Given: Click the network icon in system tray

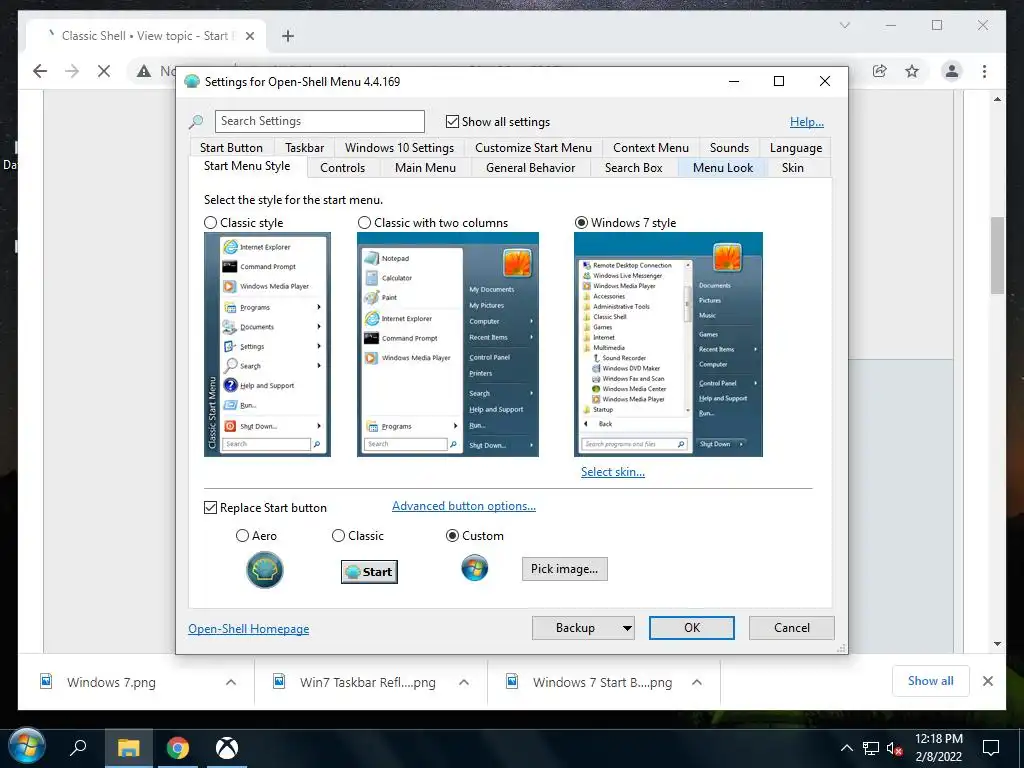Looking at the screenshot, I should pyautogui.click(x=871, y=748).
